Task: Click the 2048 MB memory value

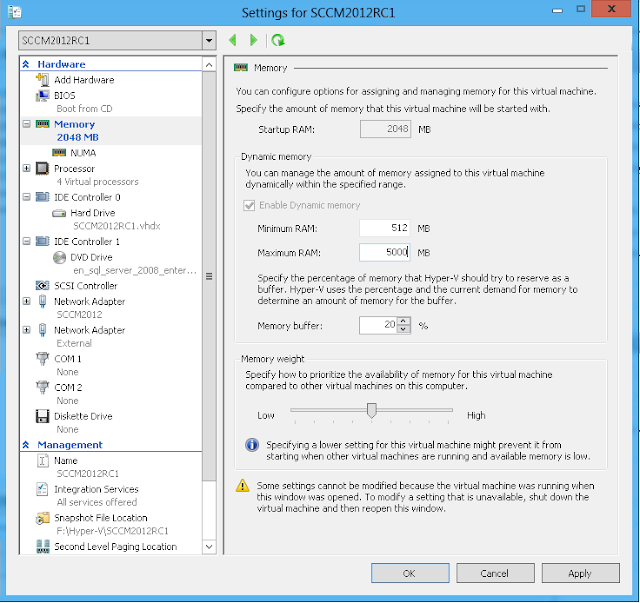Action: [78, 137]
